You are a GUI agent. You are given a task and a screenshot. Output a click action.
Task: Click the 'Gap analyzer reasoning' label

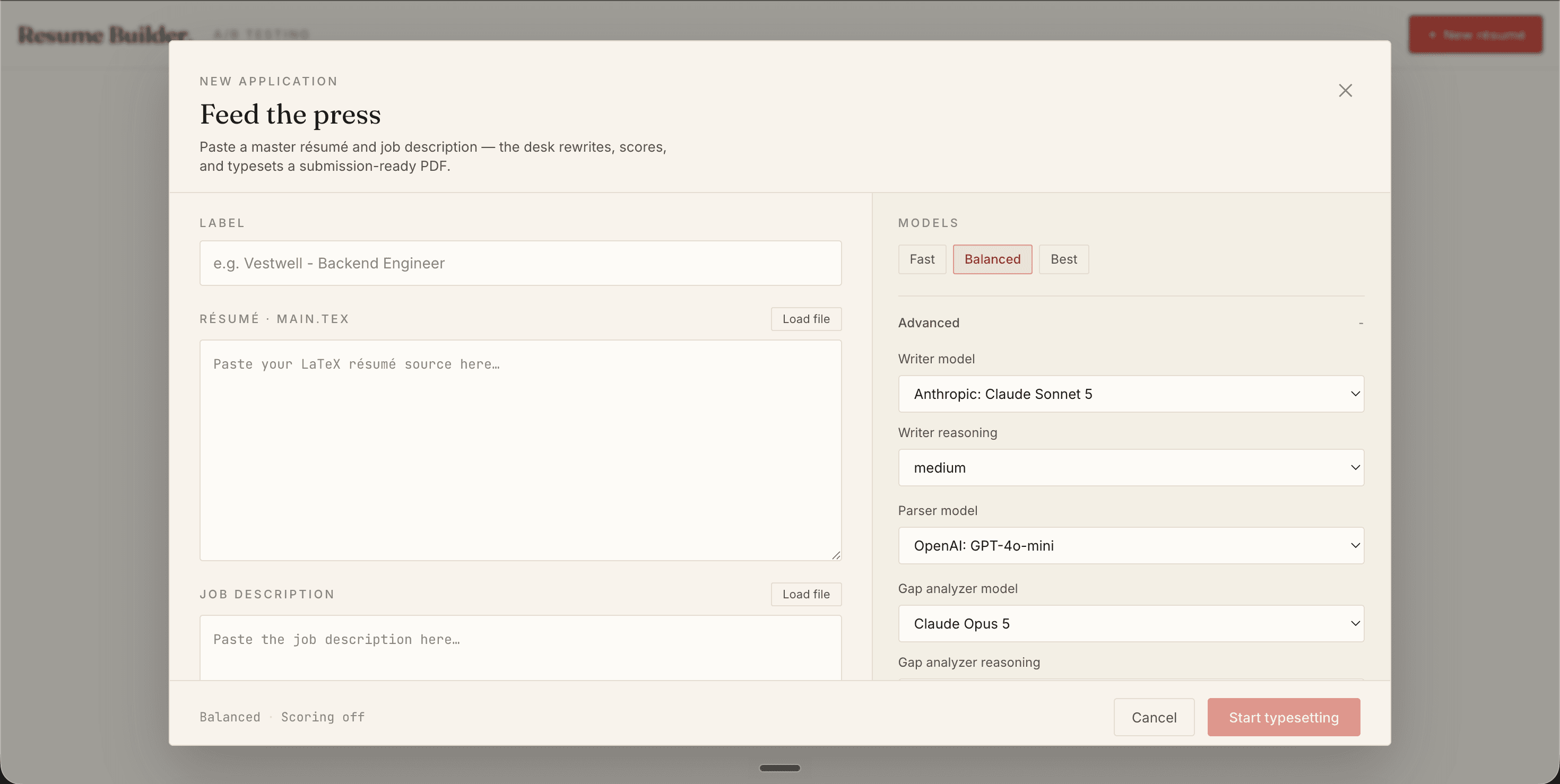[968, 663]
